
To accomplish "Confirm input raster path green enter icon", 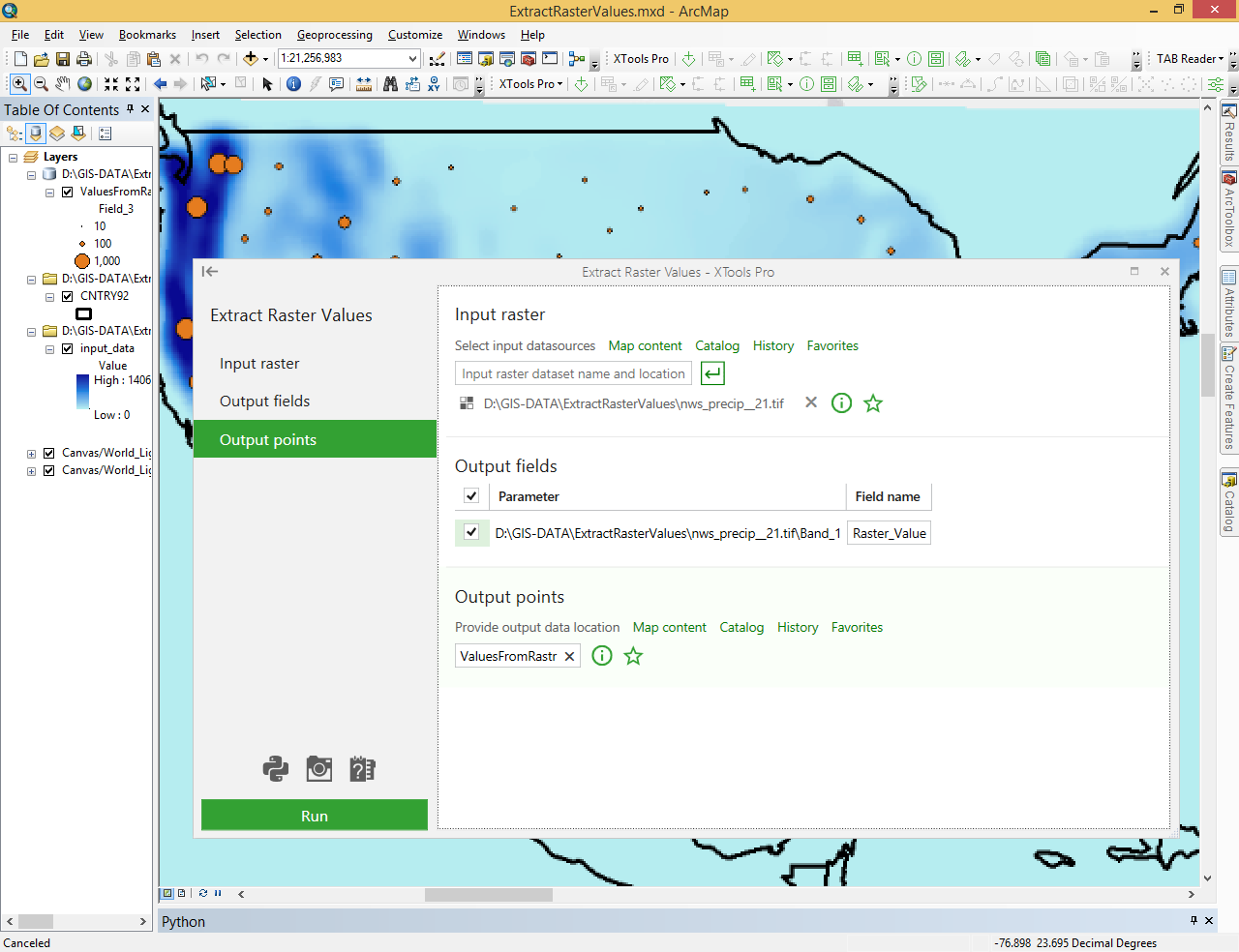I will tap(712, 373).
